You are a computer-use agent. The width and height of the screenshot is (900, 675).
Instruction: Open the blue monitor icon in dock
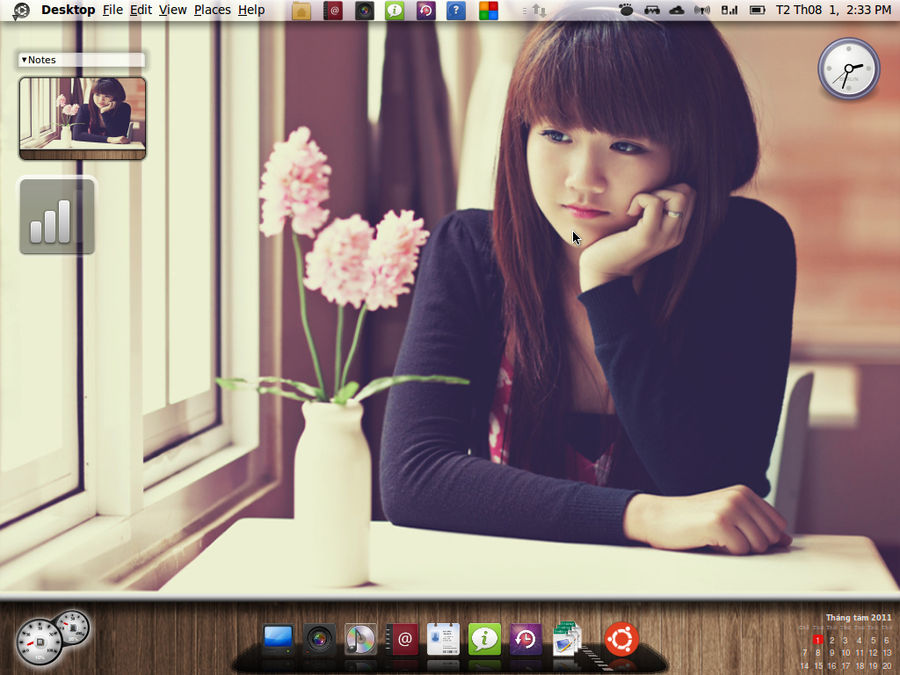(278, 639)
